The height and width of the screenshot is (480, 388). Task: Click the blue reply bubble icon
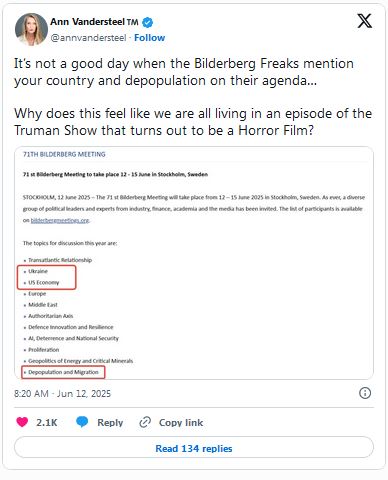82,422
